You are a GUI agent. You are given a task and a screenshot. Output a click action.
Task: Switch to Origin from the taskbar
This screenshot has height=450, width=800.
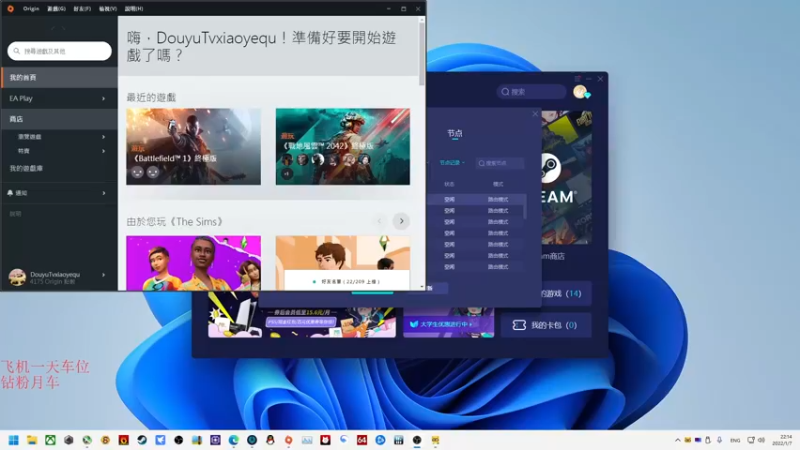click(x=289, y=440)
